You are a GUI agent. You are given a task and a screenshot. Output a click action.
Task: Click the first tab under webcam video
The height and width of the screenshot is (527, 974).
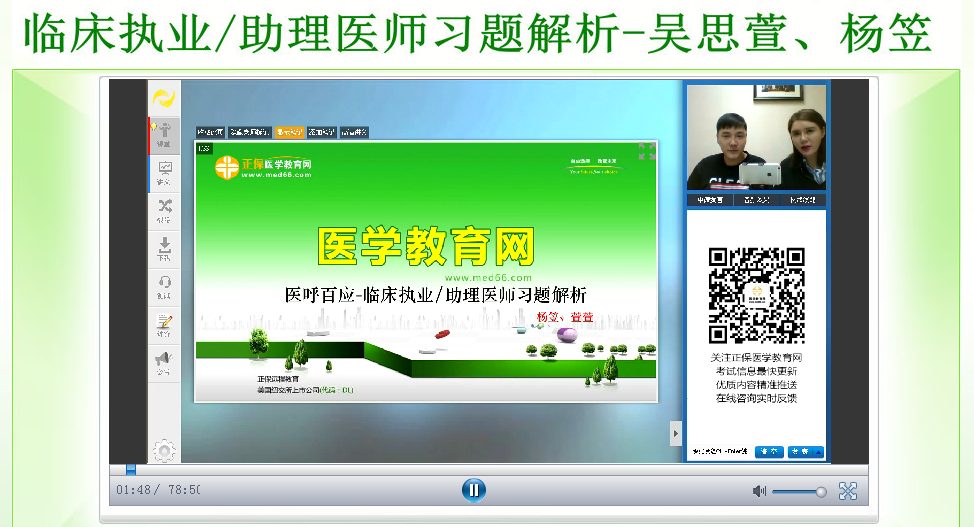coord(710,200)
